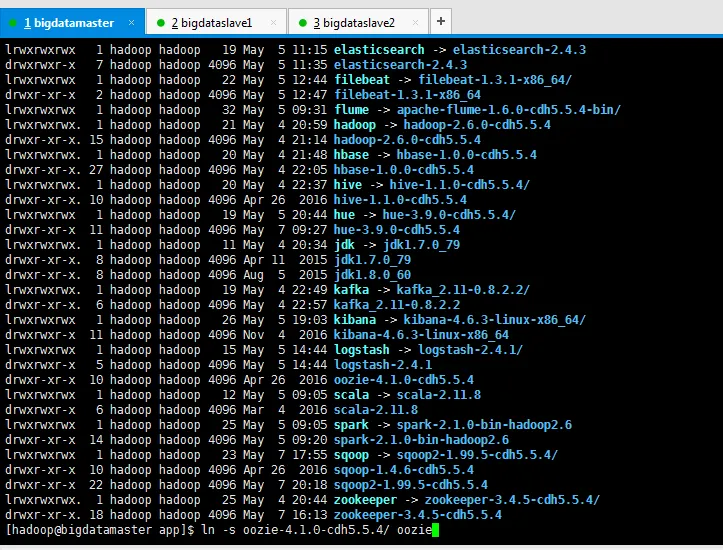
Task: Click the sqoop-1.4.6-cdh5.5.4 directory name
Action: [403, 470]
